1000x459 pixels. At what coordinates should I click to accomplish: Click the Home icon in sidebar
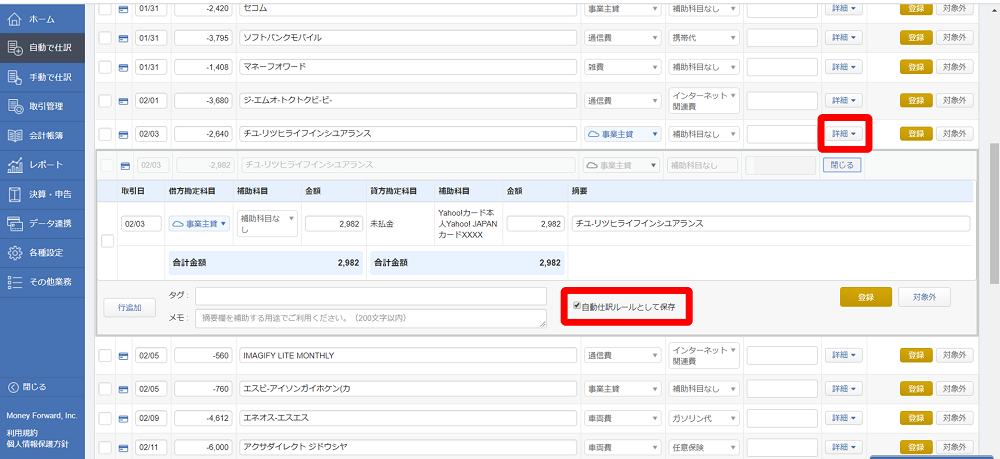point(15,19)
